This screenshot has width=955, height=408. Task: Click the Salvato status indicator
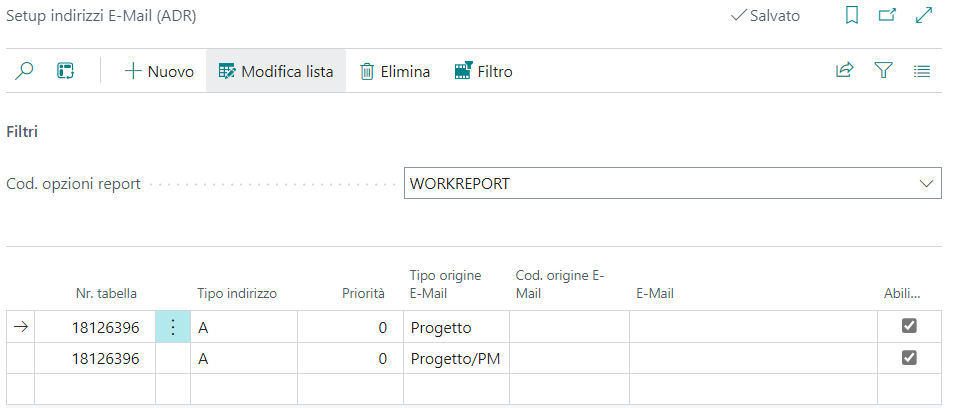[x=766, y=16]
